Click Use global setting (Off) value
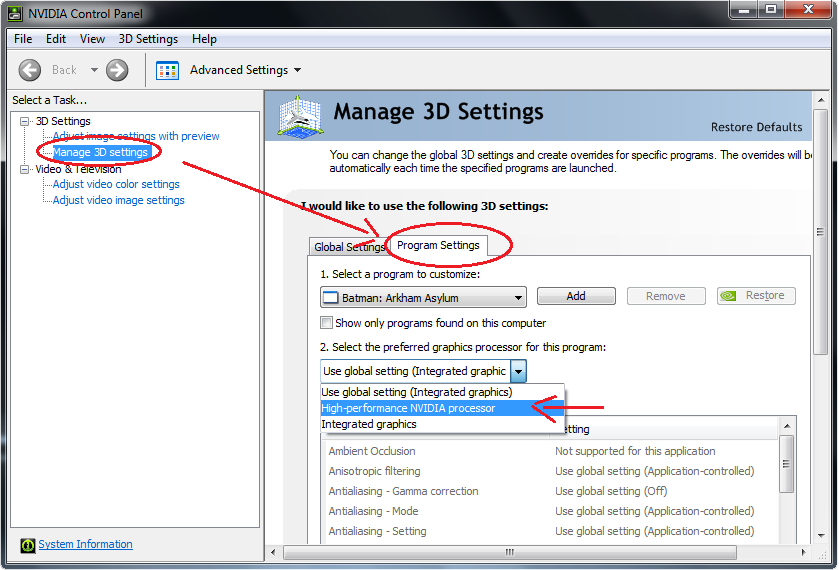Viewport: 839px width, 570px height. 611,491
